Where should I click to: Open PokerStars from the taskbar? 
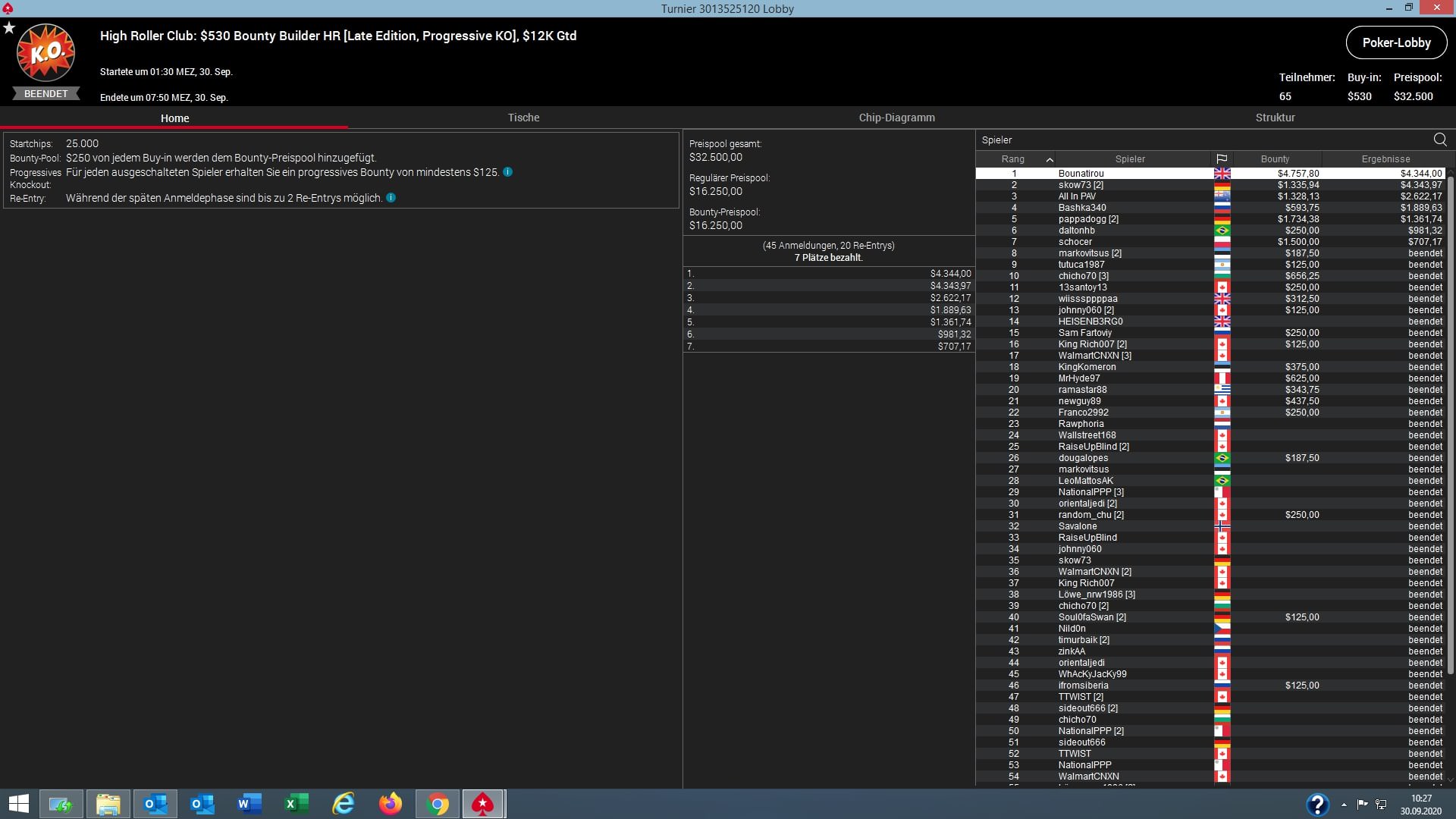point(483,804)
